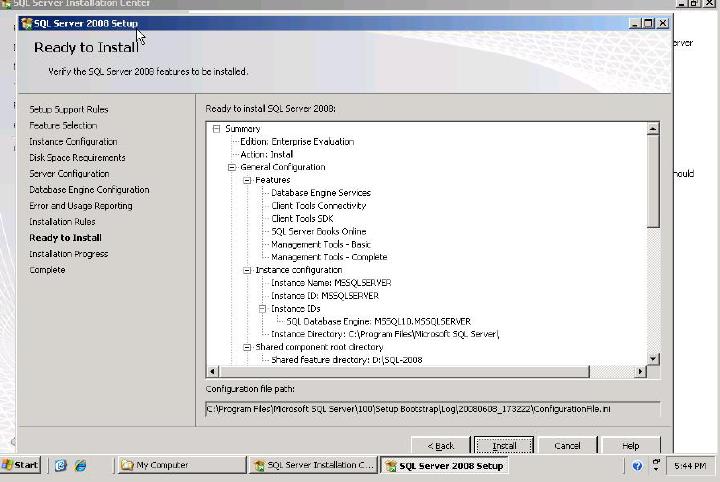The width and height of the screenshot is (720, 482).
Task: Select Instance Directory row
Action: (x=385, y=335)
